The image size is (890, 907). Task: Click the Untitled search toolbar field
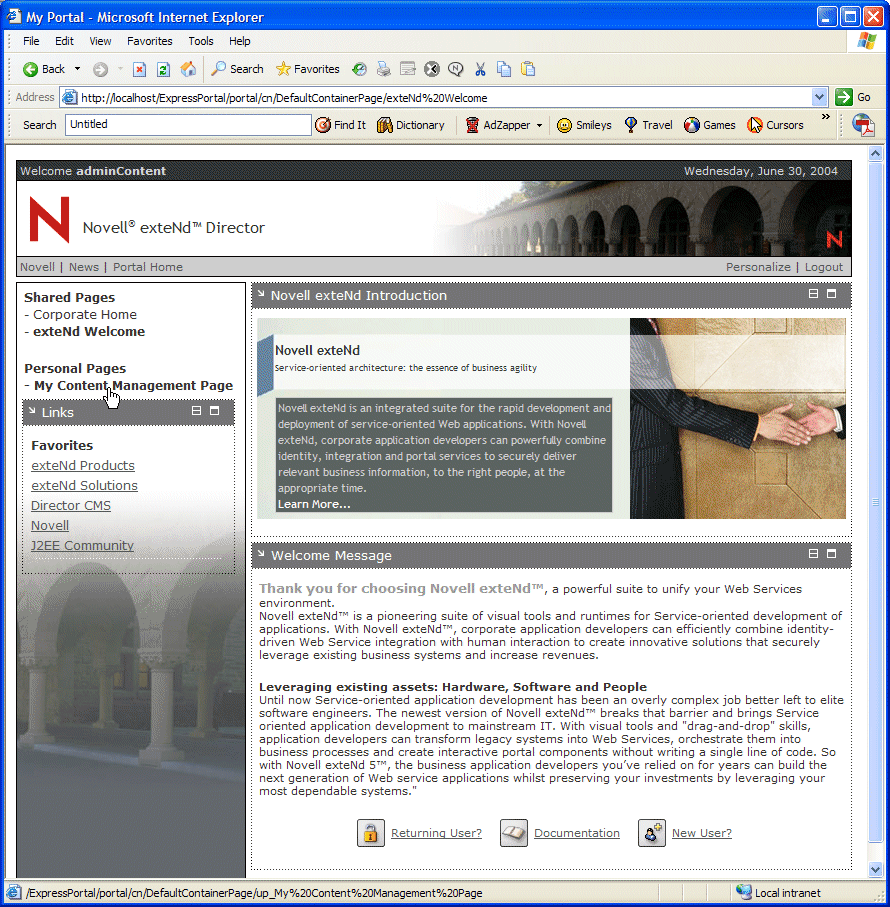tap(189, 124)
